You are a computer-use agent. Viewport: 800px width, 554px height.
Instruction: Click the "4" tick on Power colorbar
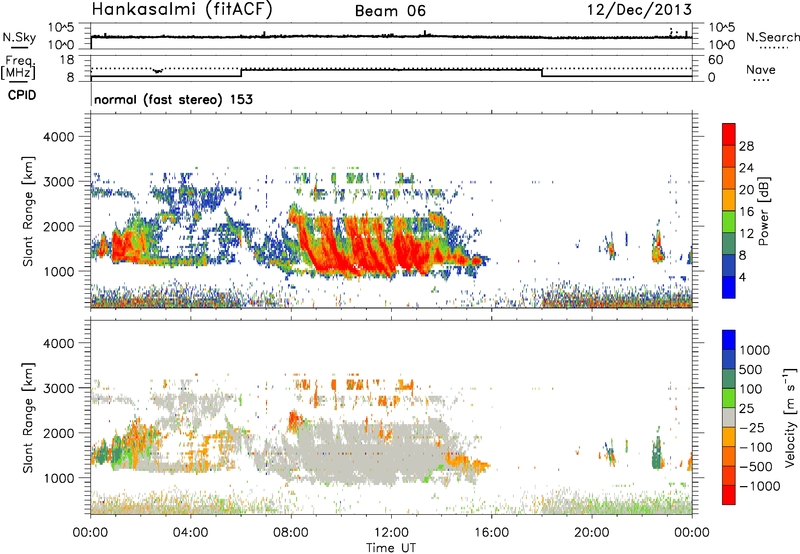click(742, 277)
